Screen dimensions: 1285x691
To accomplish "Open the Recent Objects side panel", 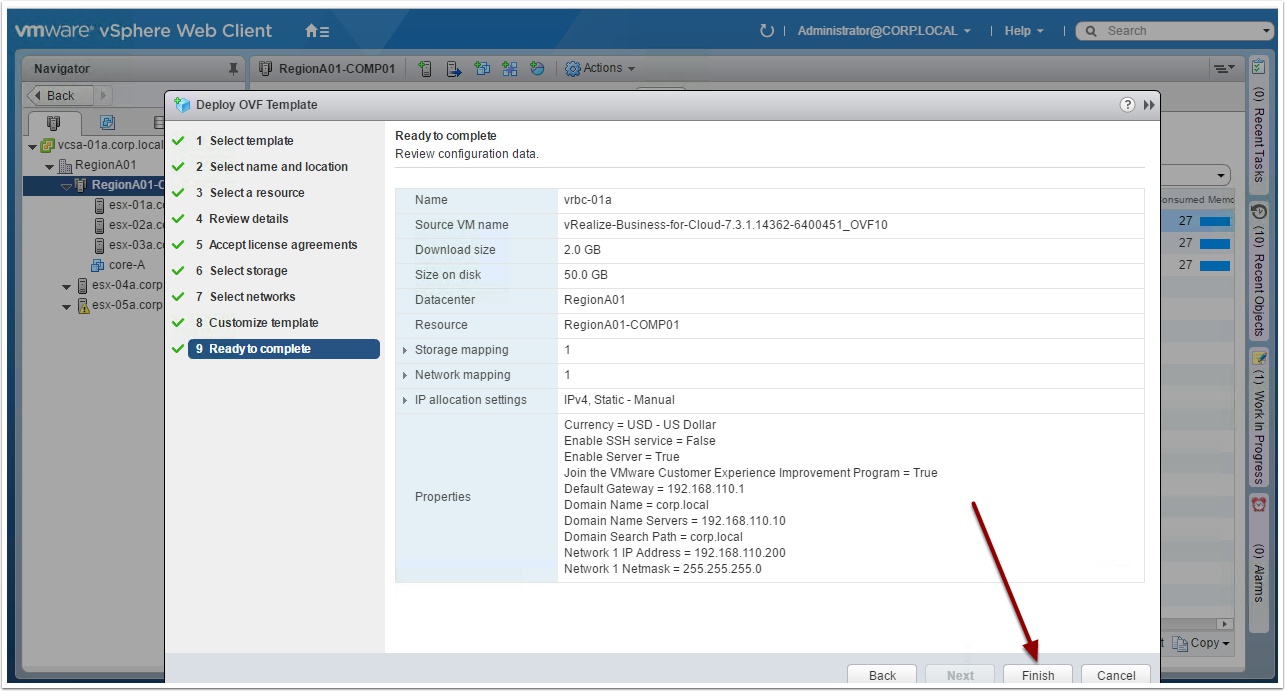I will coord(1259,270).
